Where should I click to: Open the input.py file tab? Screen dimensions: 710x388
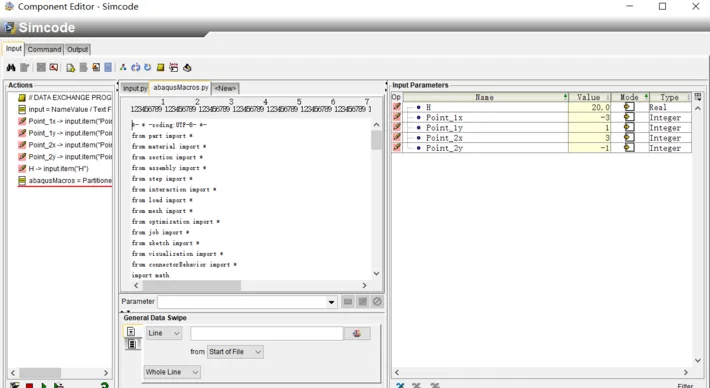(x=135, y=88)
